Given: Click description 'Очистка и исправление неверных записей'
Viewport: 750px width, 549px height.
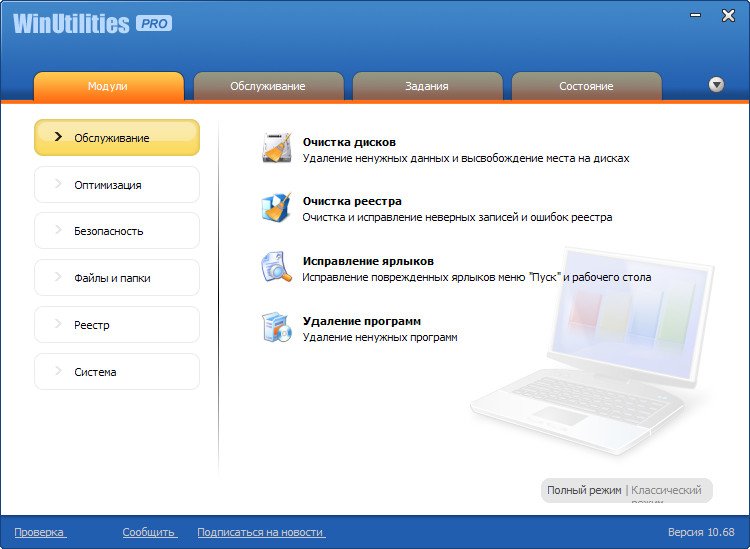Looking at the screenshot, I should 457,218.
